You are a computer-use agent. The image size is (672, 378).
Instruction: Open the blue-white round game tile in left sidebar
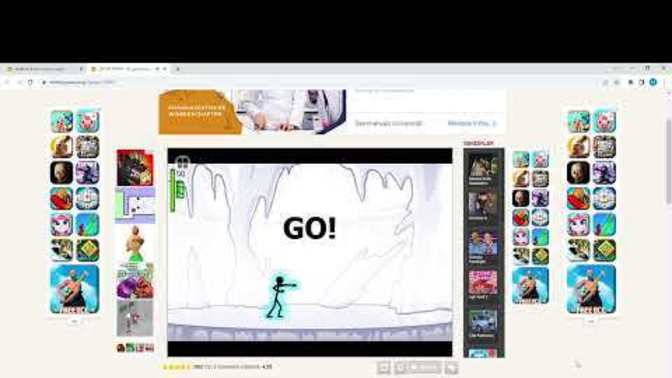tap(88, 198)
